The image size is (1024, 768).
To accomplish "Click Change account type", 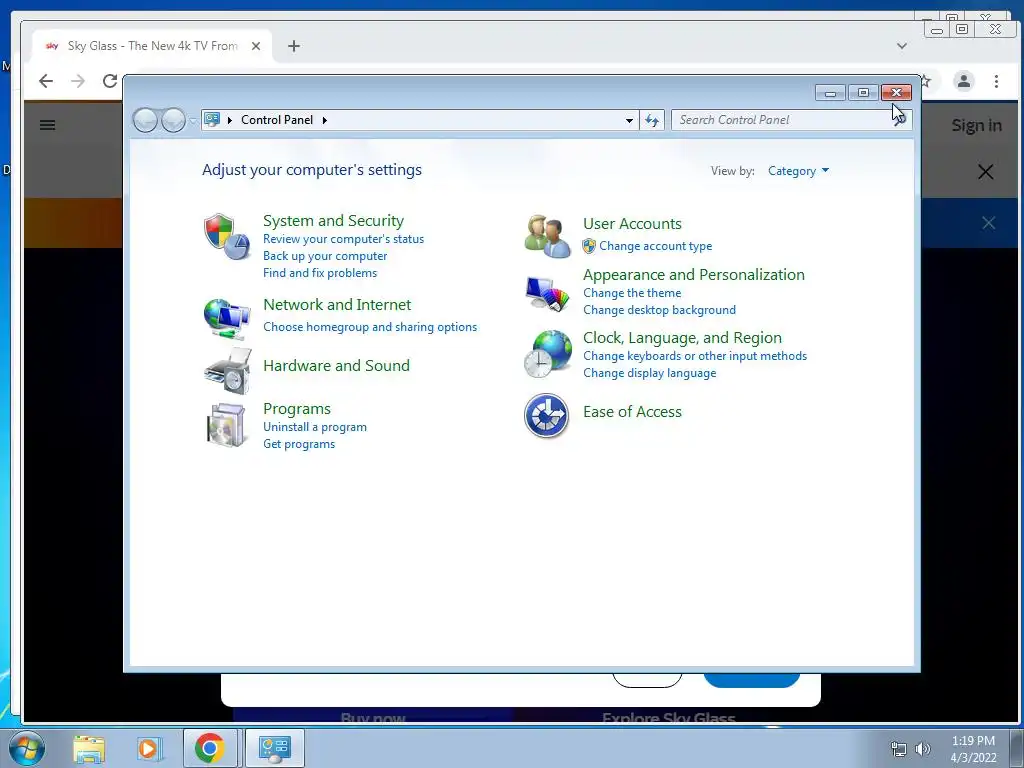I will click(656, 246).
